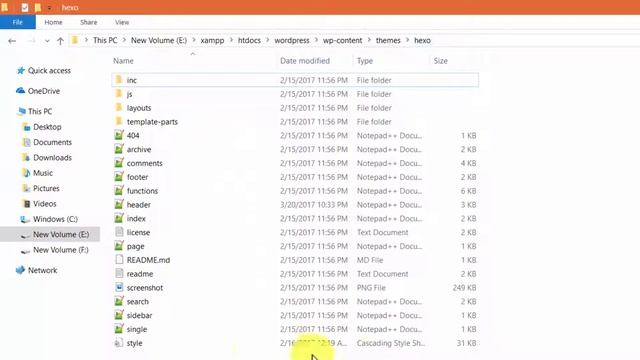Click 'wordpress' breadcrumb in address bar
Viewport: 640px width, 360px height.
291,40
